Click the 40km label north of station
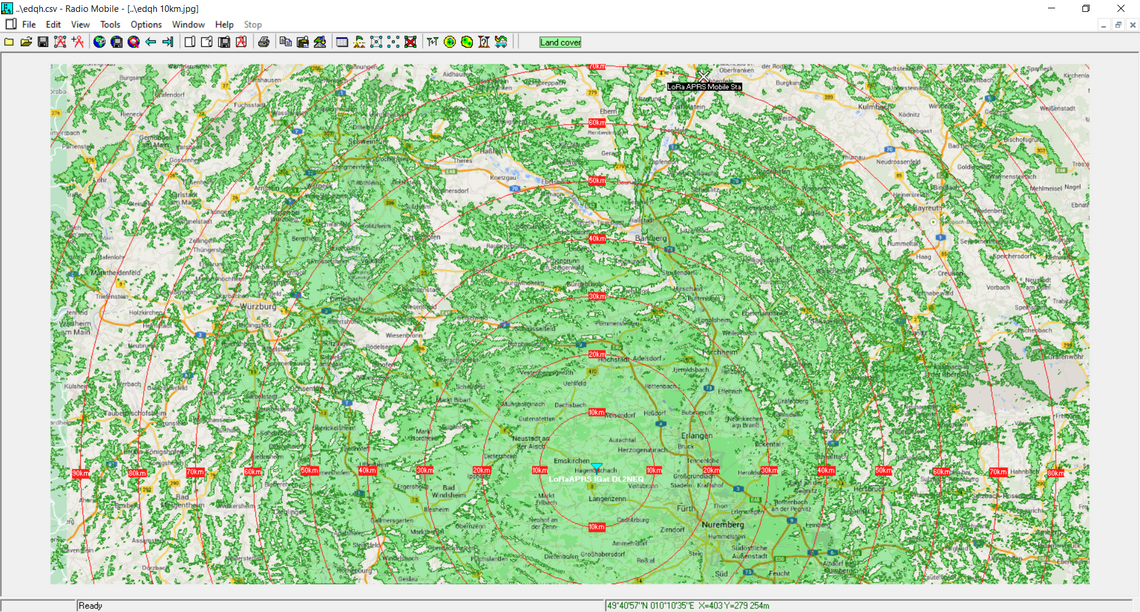Screen dimensions: 1140x612 pyautogui.click(x=596, y=238)
